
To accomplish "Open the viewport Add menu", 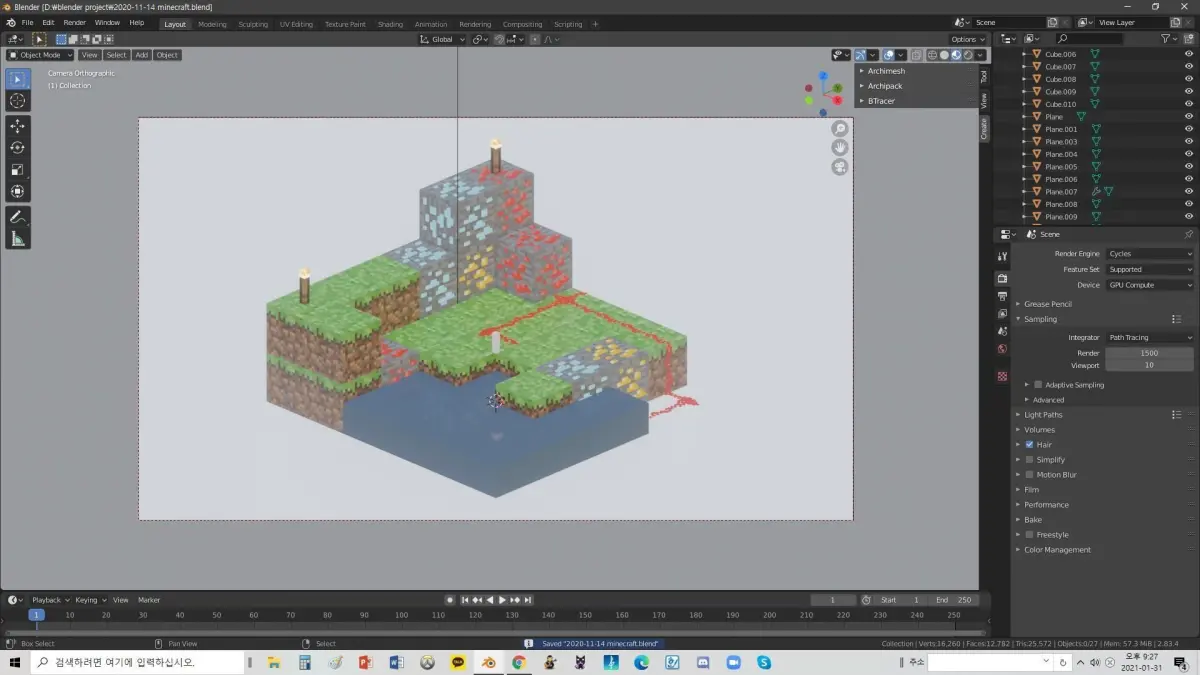I will [142, 55].
